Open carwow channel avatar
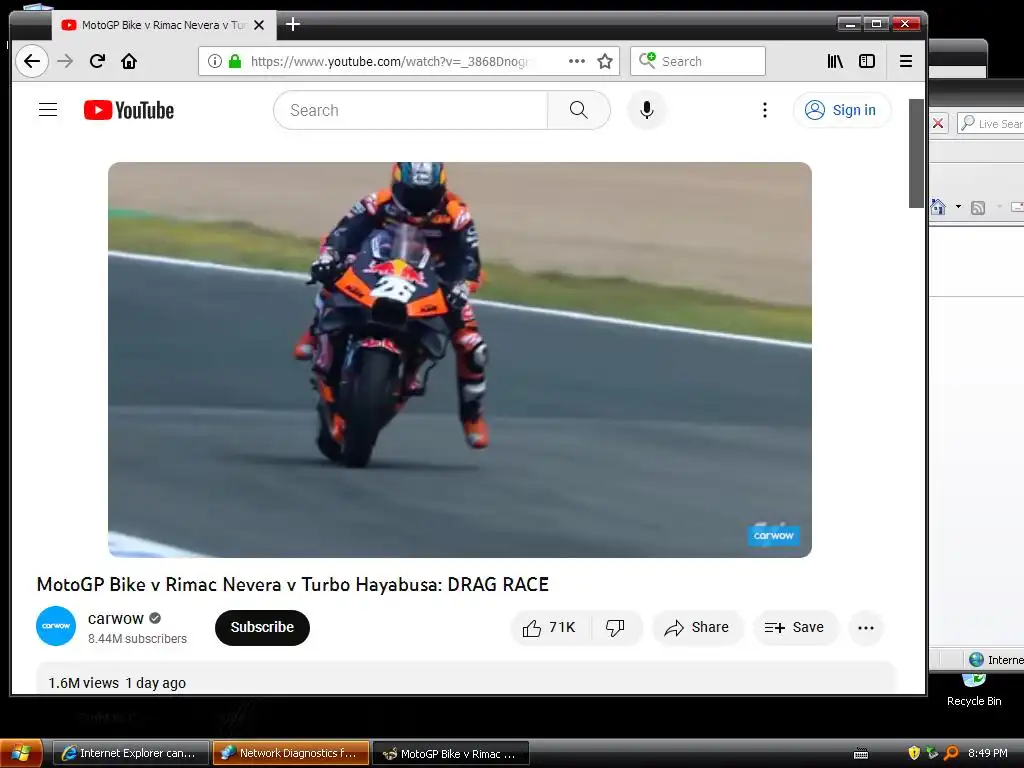Viewport: 1024px width, 768px height. pos(56,626)
